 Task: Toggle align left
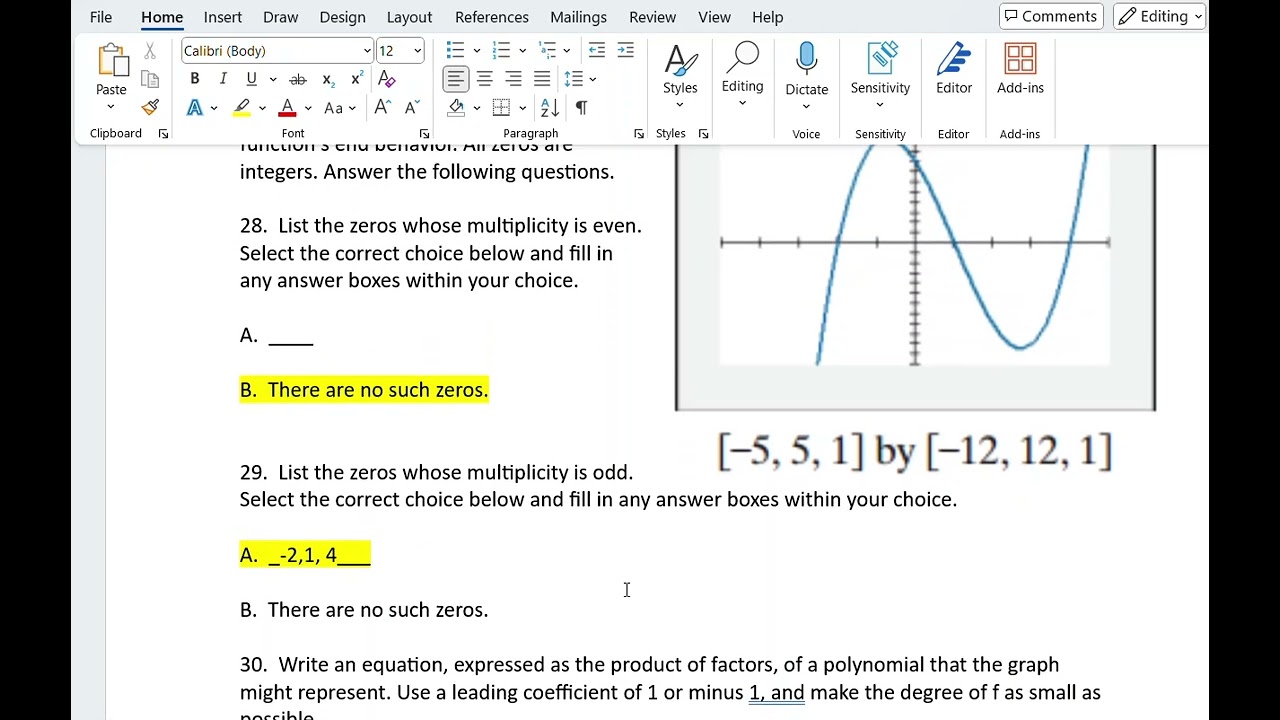[x=455, y=79]
